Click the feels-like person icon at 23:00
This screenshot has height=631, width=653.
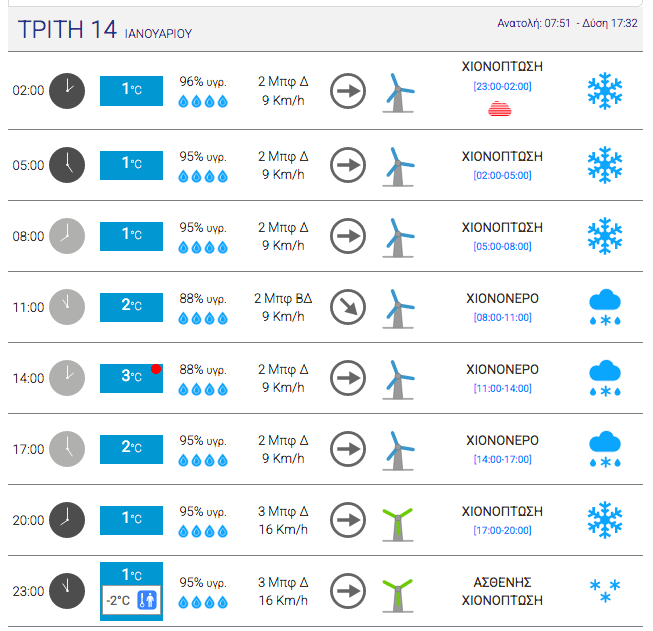click(147, 600)
